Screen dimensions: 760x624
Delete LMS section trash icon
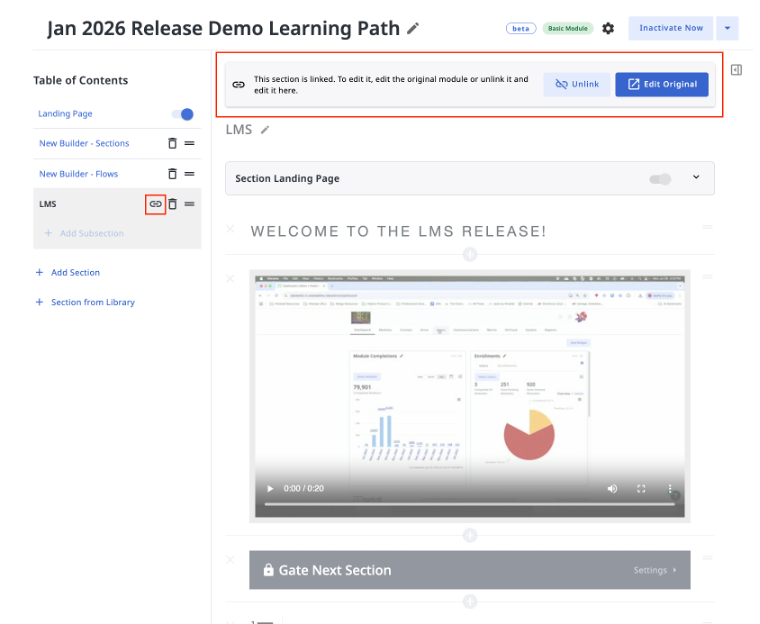(x=172, y=204)
